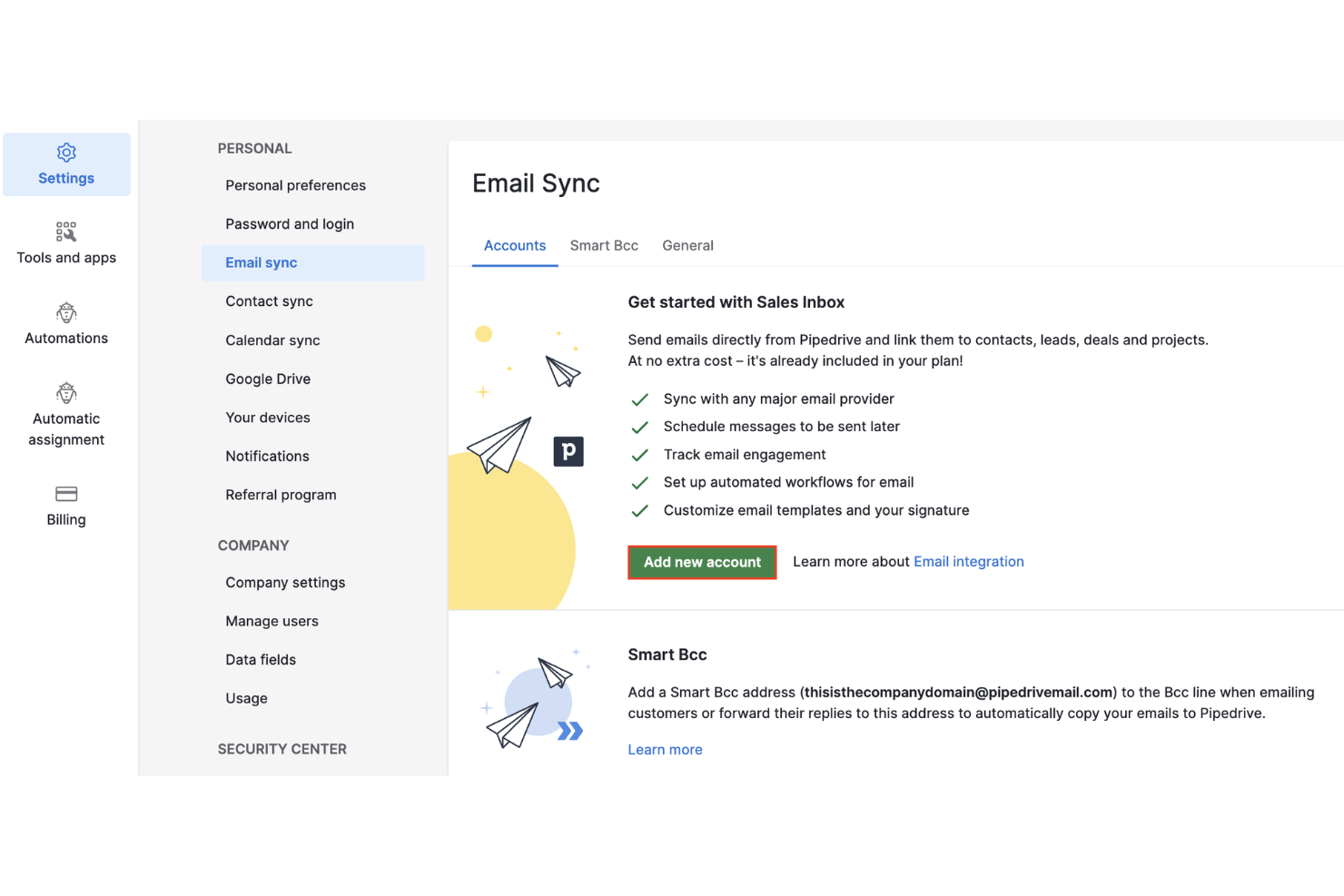Image resolution: width=1344 pixels, height=896 pixels.
Task: Open Automatic assignment settings
Action: pyautogui.click(x=65, y=414)
